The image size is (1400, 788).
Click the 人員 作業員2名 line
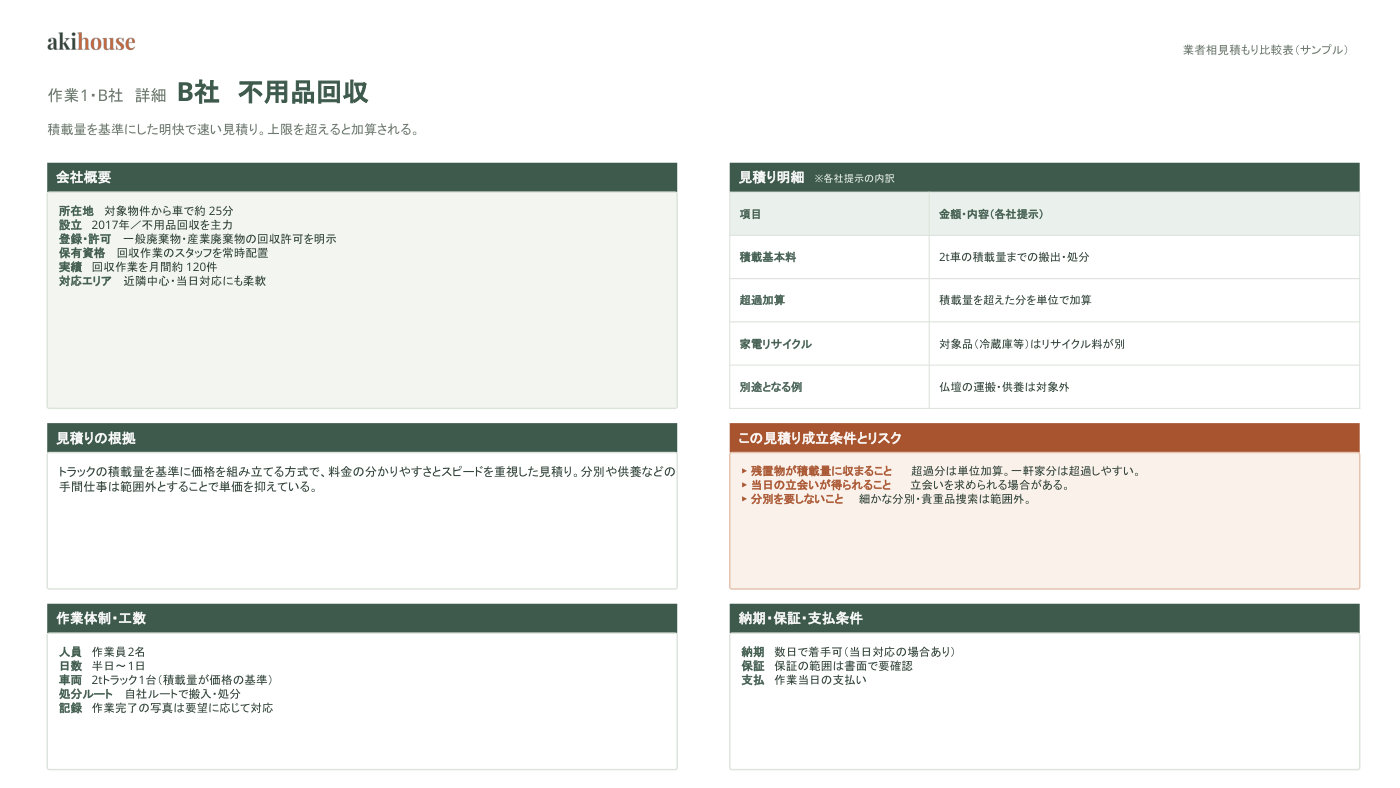[x=102, y=652]
